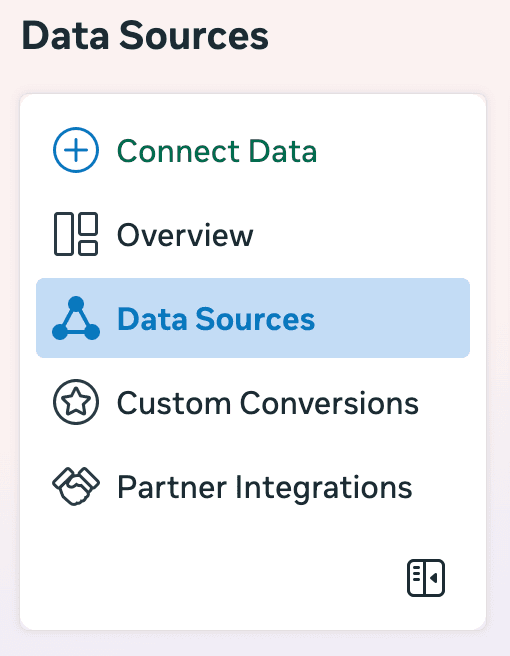Collapse the sidebar navigation panel
The height and width of the screenshot is (656, 510).
click(426, 578)
